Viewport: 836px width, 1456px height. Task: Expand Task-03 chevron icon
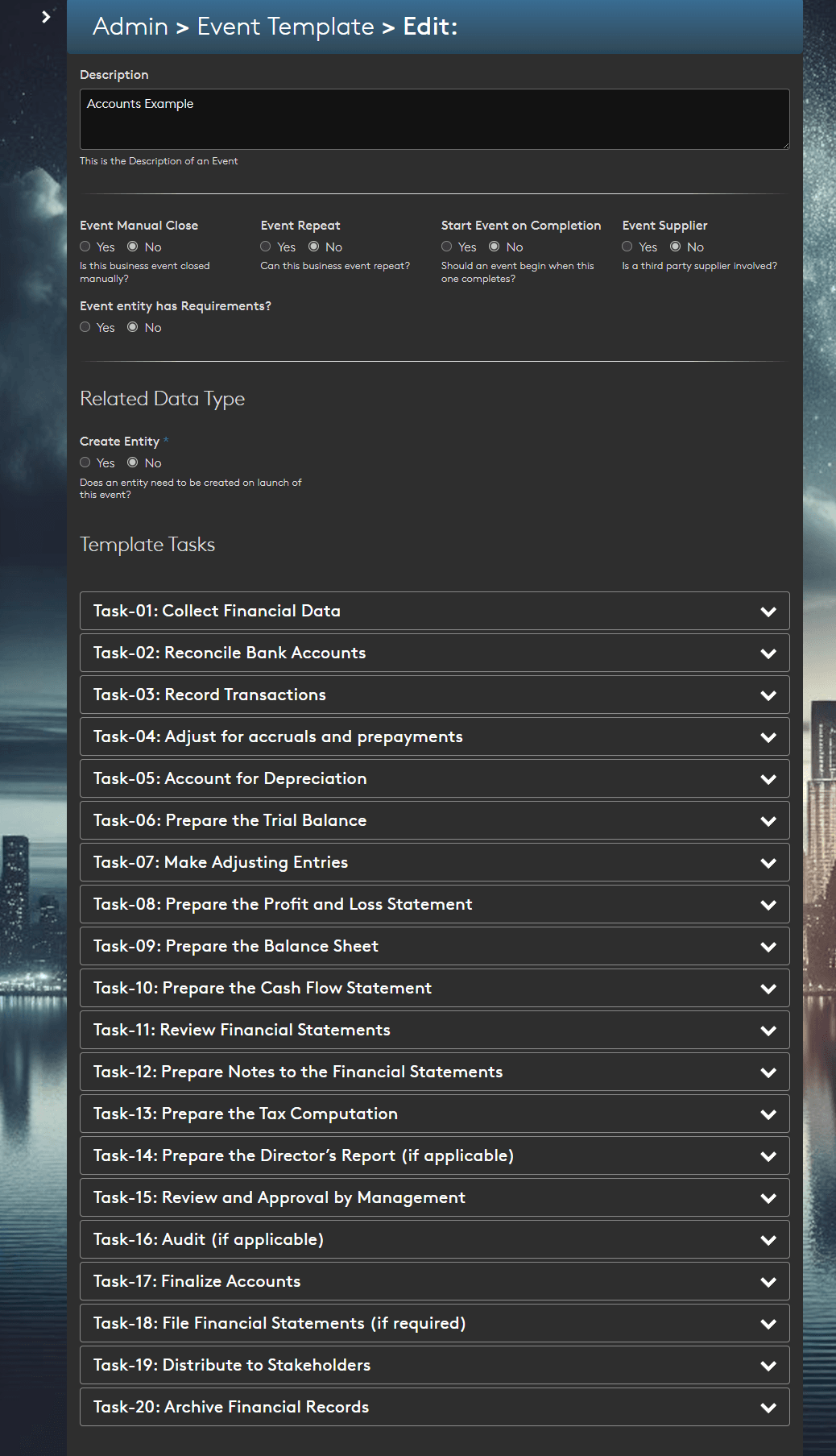768,695
